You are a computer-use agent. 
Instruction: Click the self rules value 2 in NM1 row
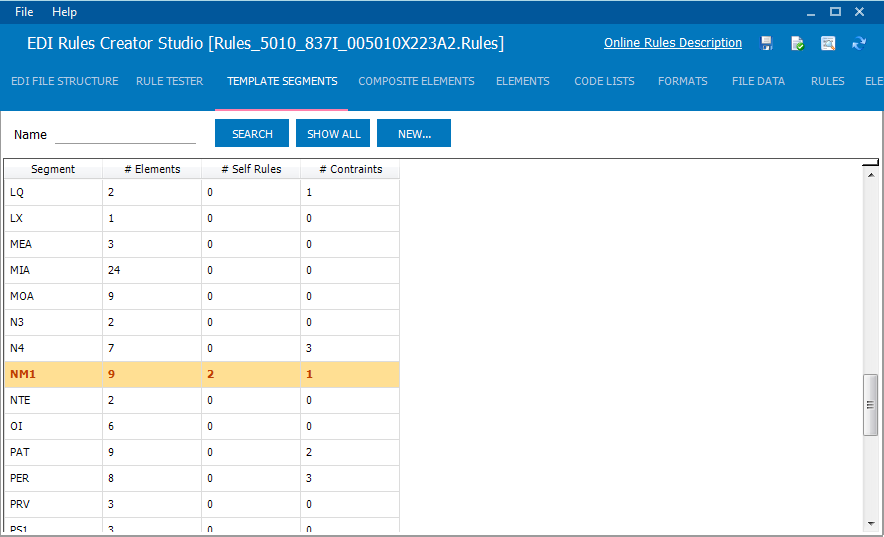click(x=251, y=374)
